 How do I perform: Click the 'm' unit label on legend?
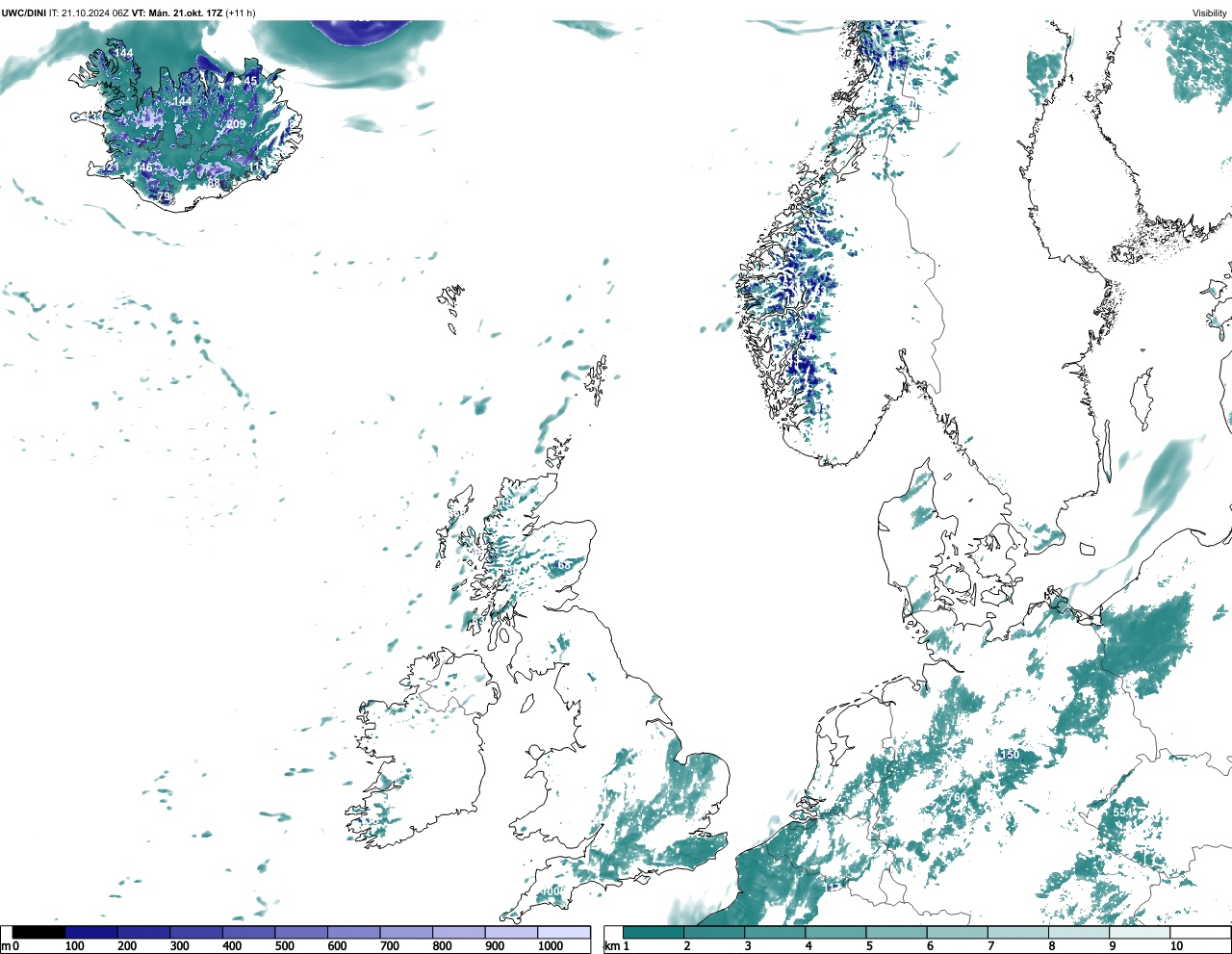coord(5,946)
